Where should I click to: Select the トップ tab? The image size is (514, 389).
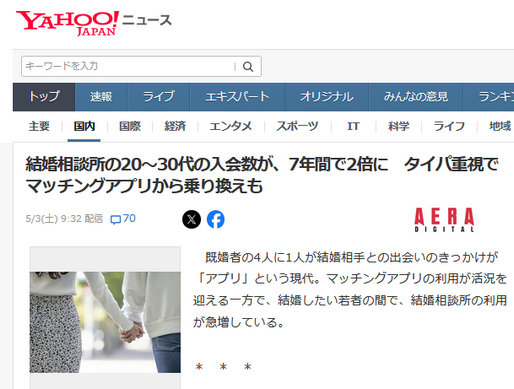pyautogui.click(x=44, y=97)
